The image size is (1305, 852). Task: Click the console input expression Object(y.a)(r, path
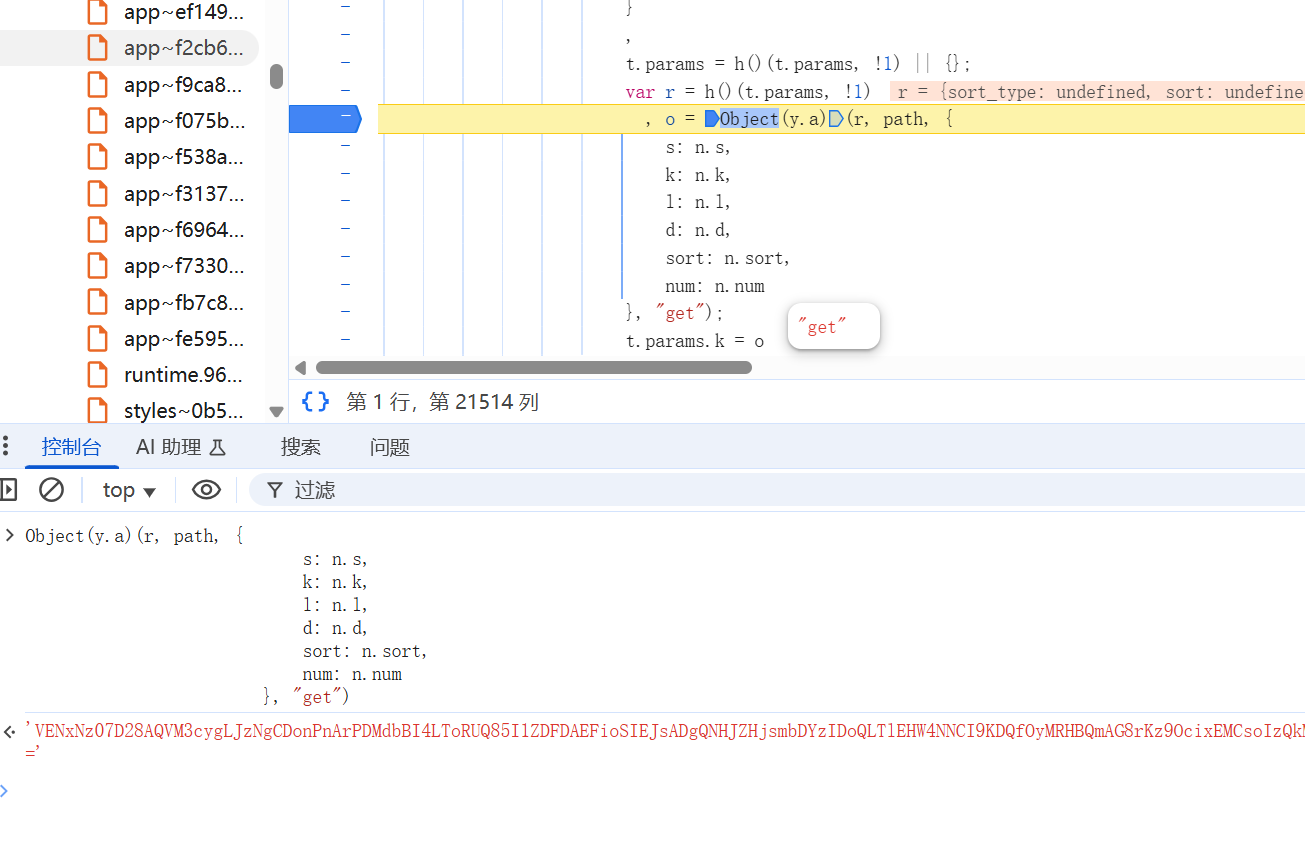(x=134, y=536)
